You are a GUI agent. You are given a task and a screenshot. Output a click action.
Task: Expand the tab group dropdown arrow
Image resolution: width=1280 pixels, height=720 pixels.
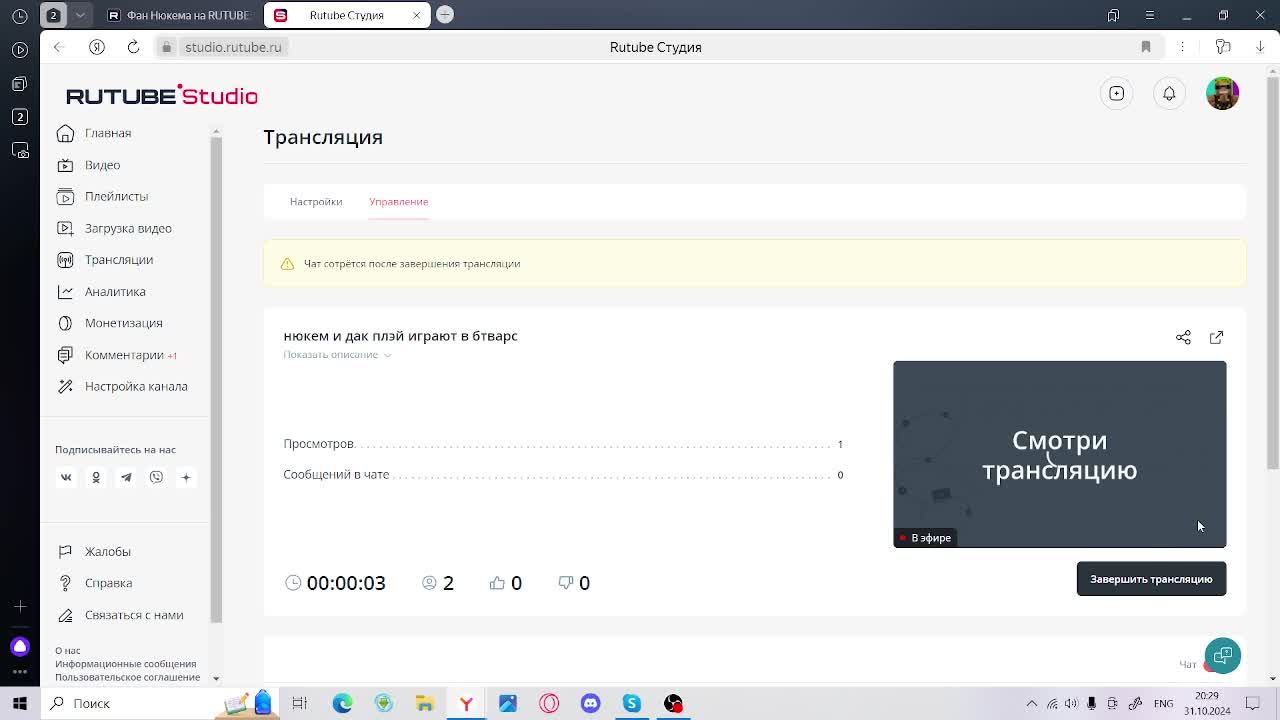80,15
